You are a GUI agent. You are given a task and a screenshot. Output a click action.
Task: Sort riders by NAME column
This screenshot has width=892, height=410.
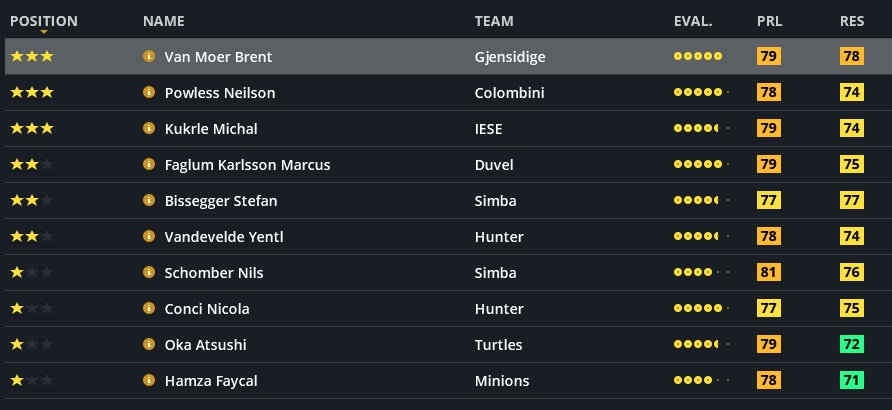[x=163, y=21]
